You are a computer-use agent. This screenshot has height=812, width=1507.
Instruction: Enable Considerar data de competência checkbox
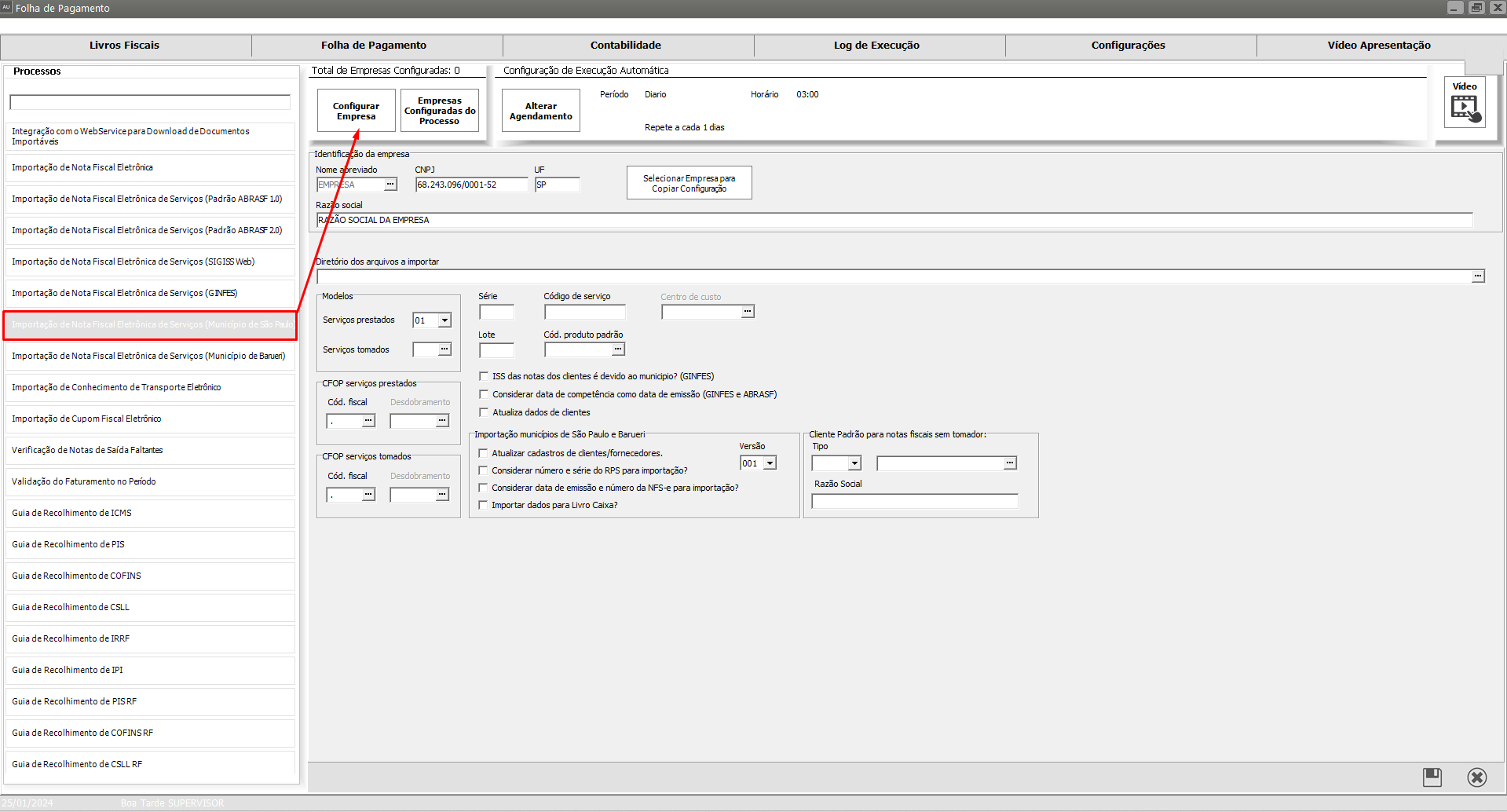pos(484,394)
